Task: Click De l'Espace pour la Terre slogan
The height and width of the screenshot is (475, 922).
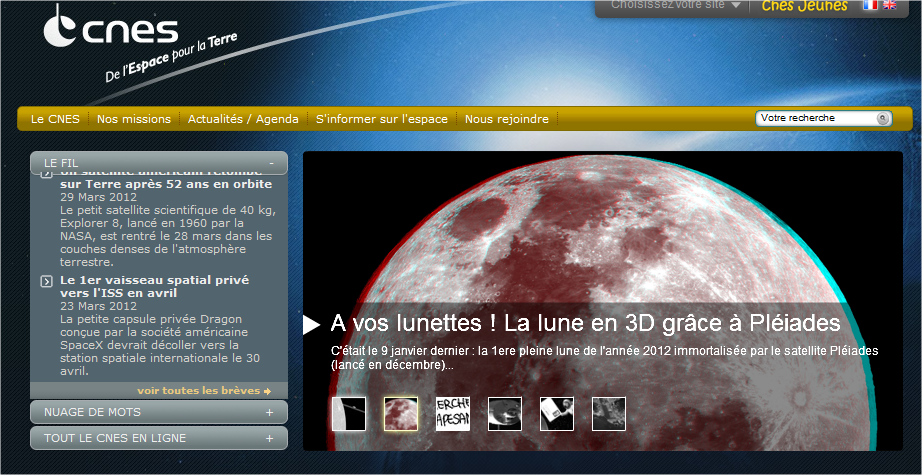Action: click(171, 58)
